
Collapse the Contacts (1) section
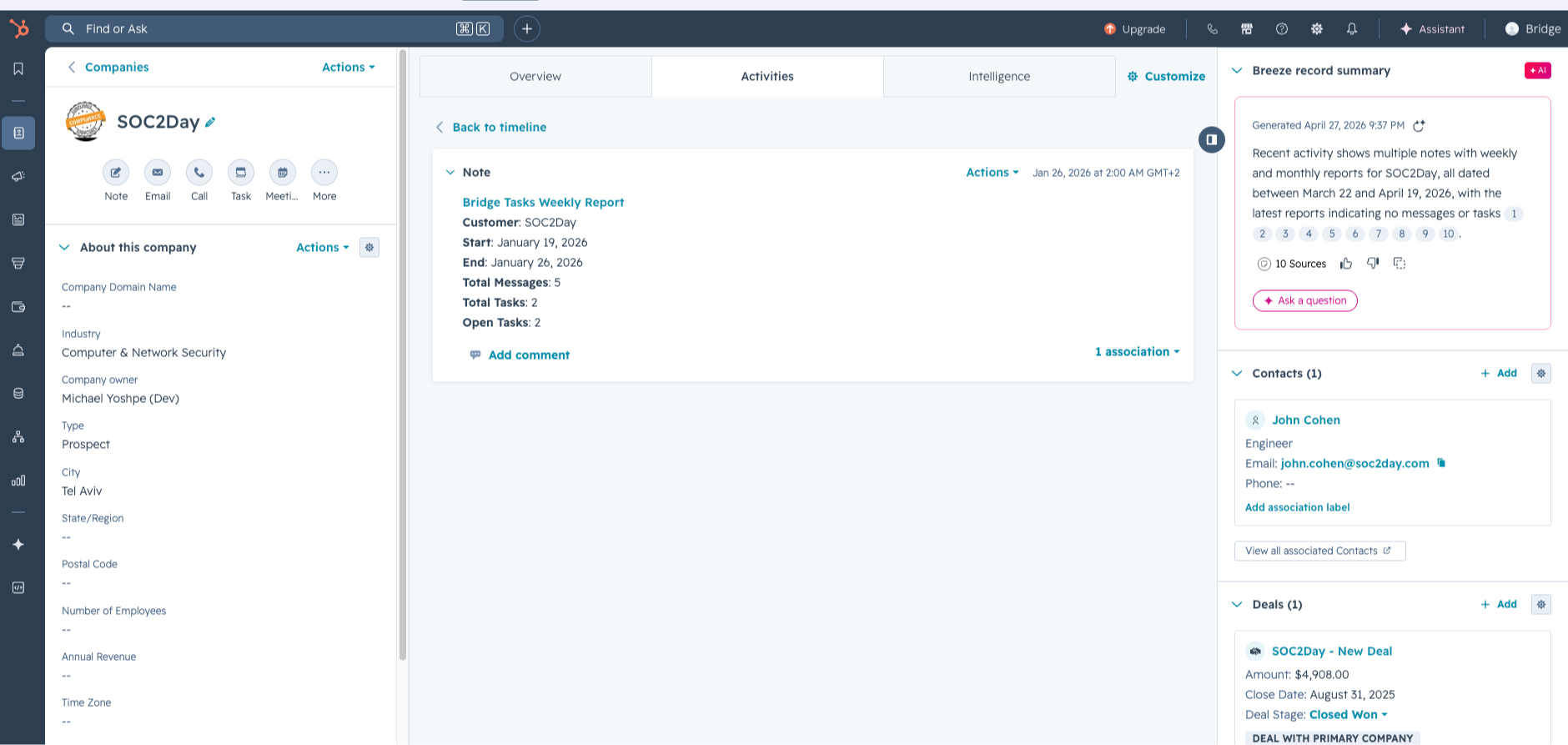1237,373
